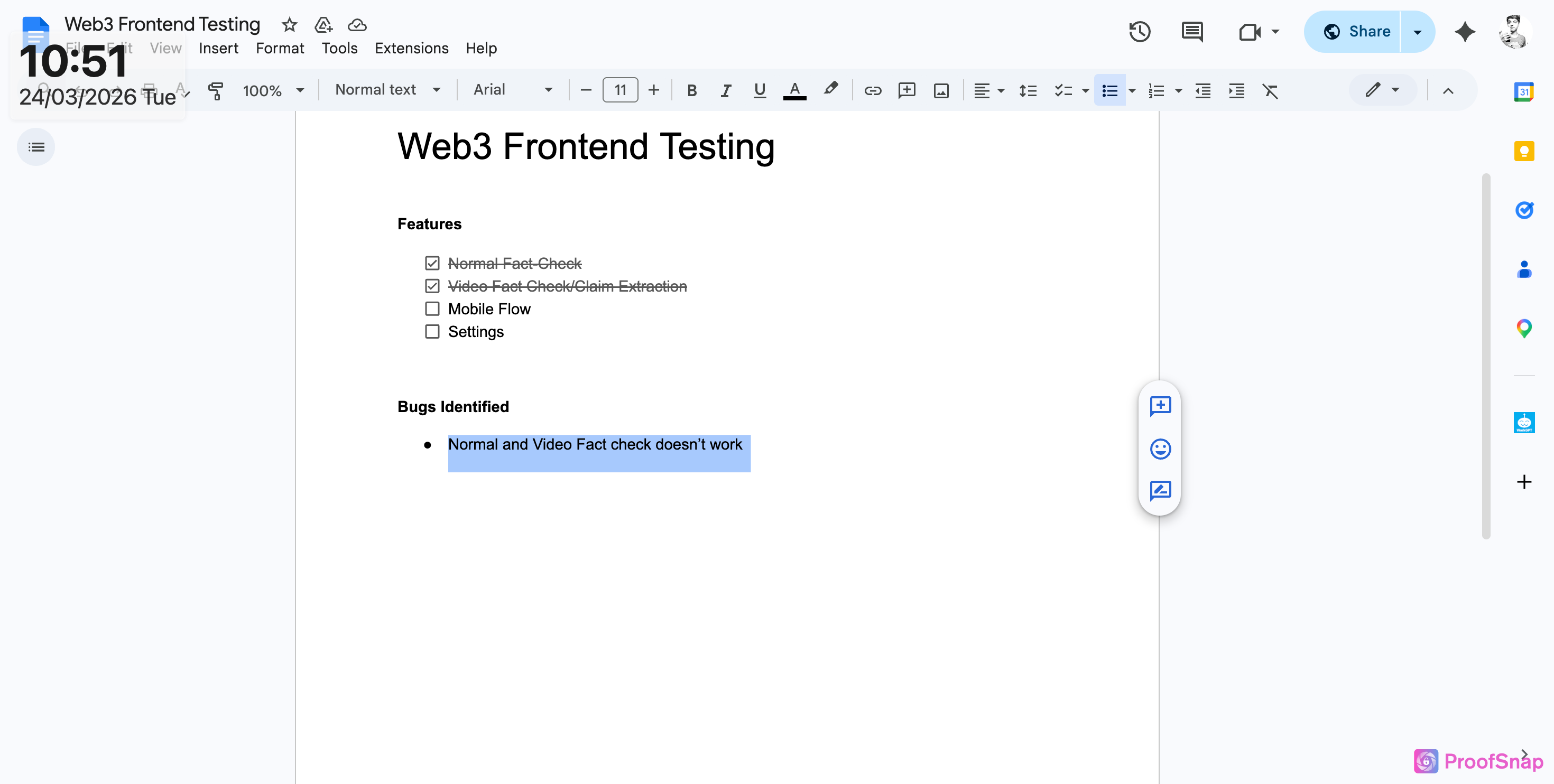1554x784 pixels.
Task: Open line and paragraph spacing
Action: pyautogui.click(x=1028, y=90)
